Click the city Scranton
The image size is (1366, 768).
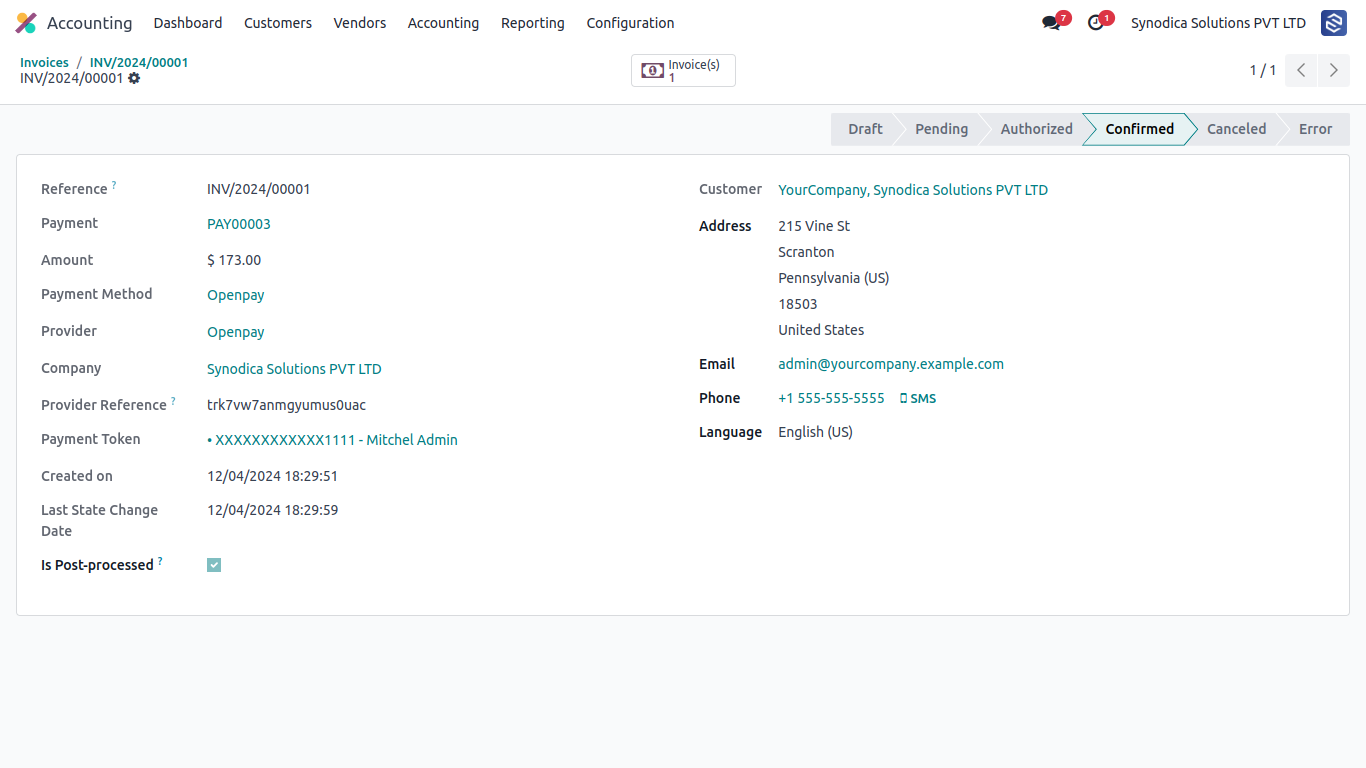coord(806,252)
